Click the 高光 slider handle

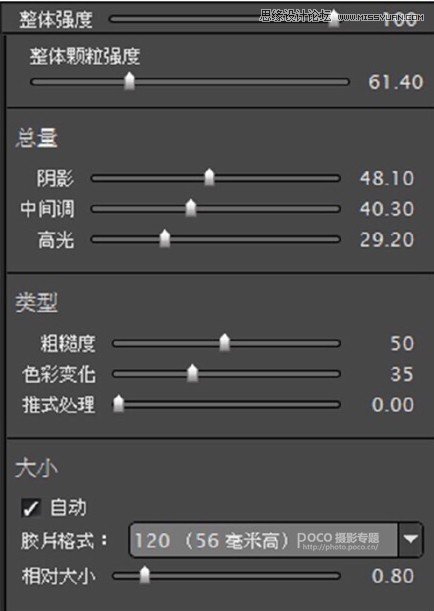[x=165, y=238]
